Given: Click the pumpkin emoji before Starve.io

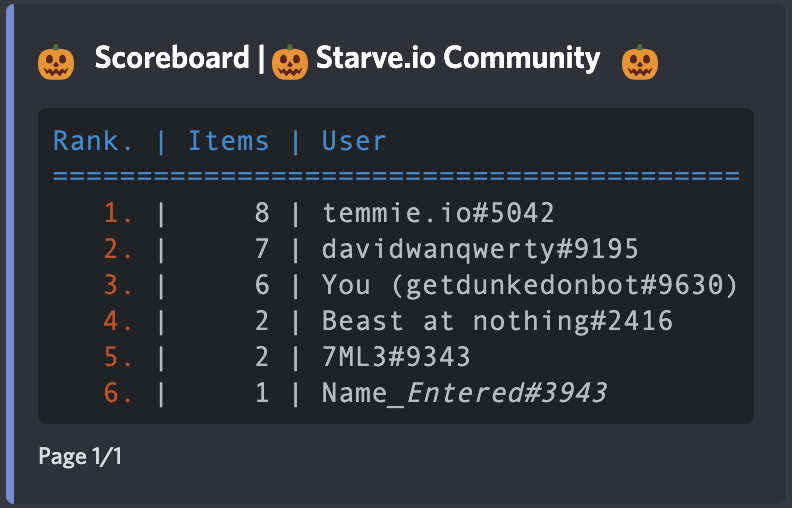Looking at the screenshot, I should (x=289, y=62).
